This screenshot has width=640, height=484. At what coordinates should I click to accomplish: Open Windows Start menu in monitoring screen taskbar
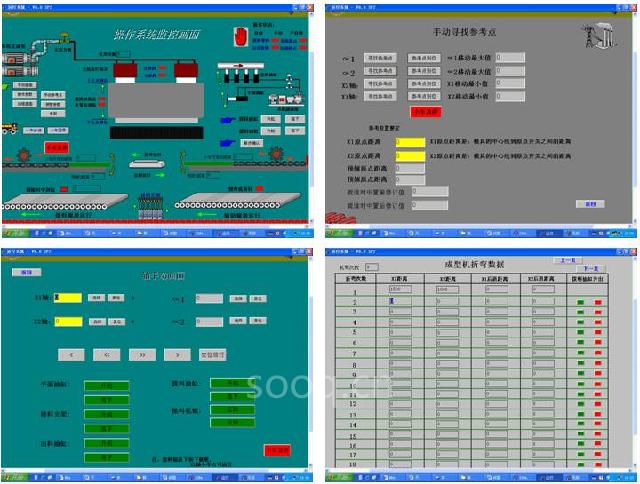pos(17,231)
